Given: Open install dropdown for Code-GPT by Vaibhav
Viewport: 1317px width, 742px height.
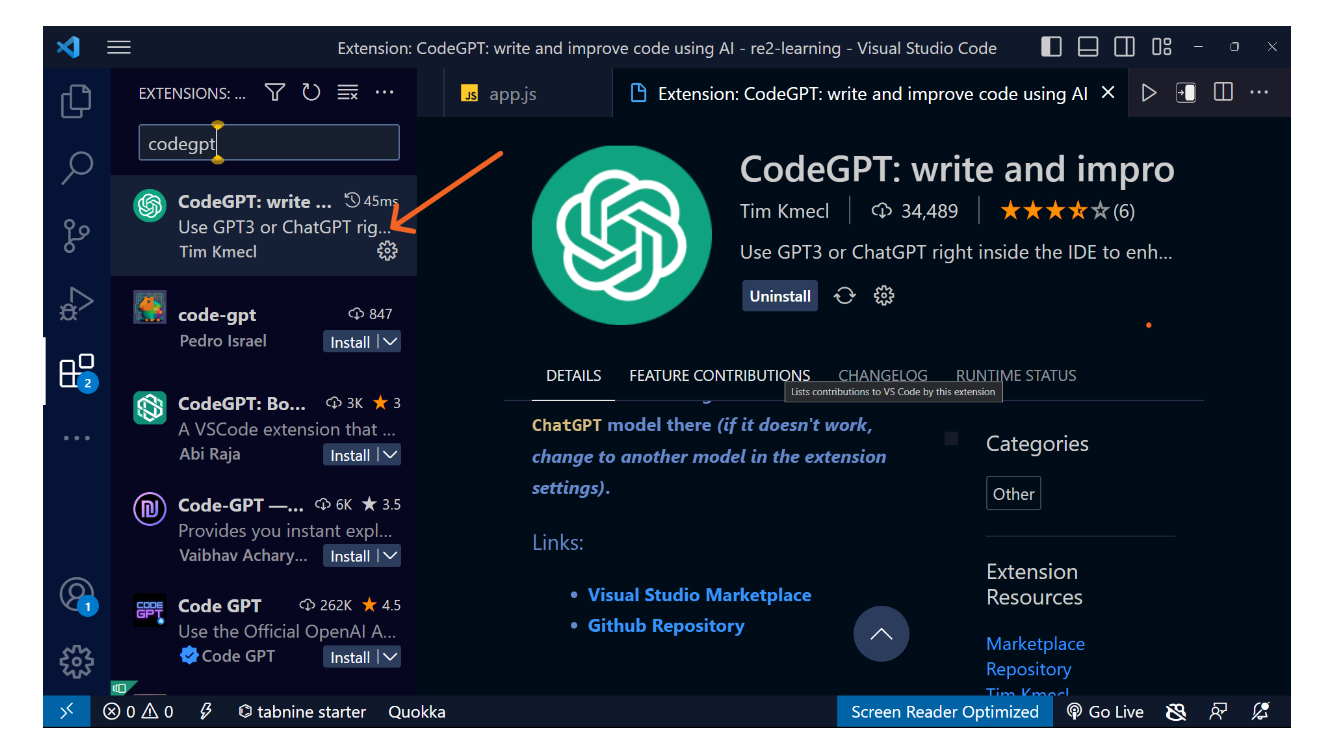Looking at the screenshot, I should tap(391, 556).
